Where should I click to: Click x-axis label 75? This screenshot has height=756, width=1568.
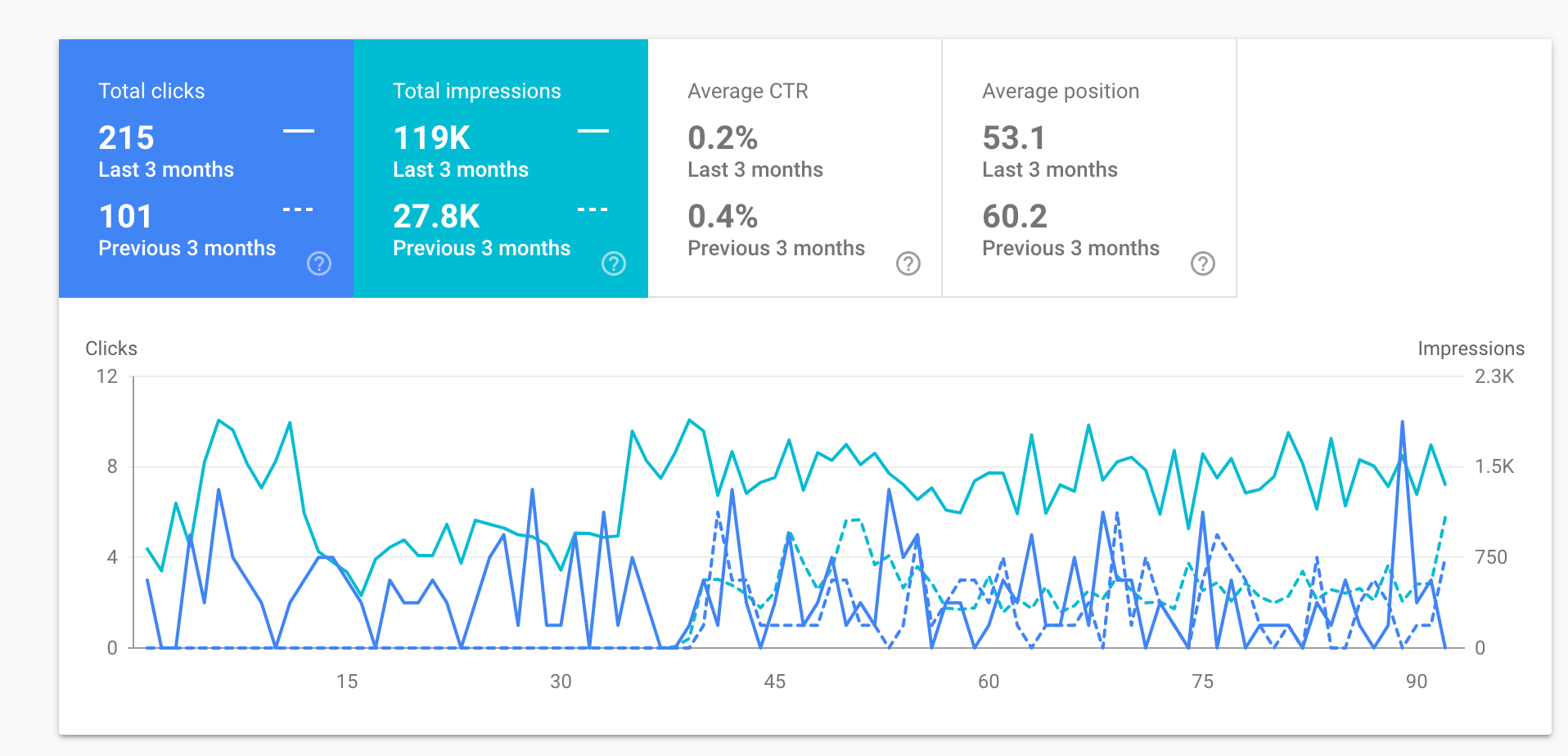pyautogui.click(x=1203, y=682)
